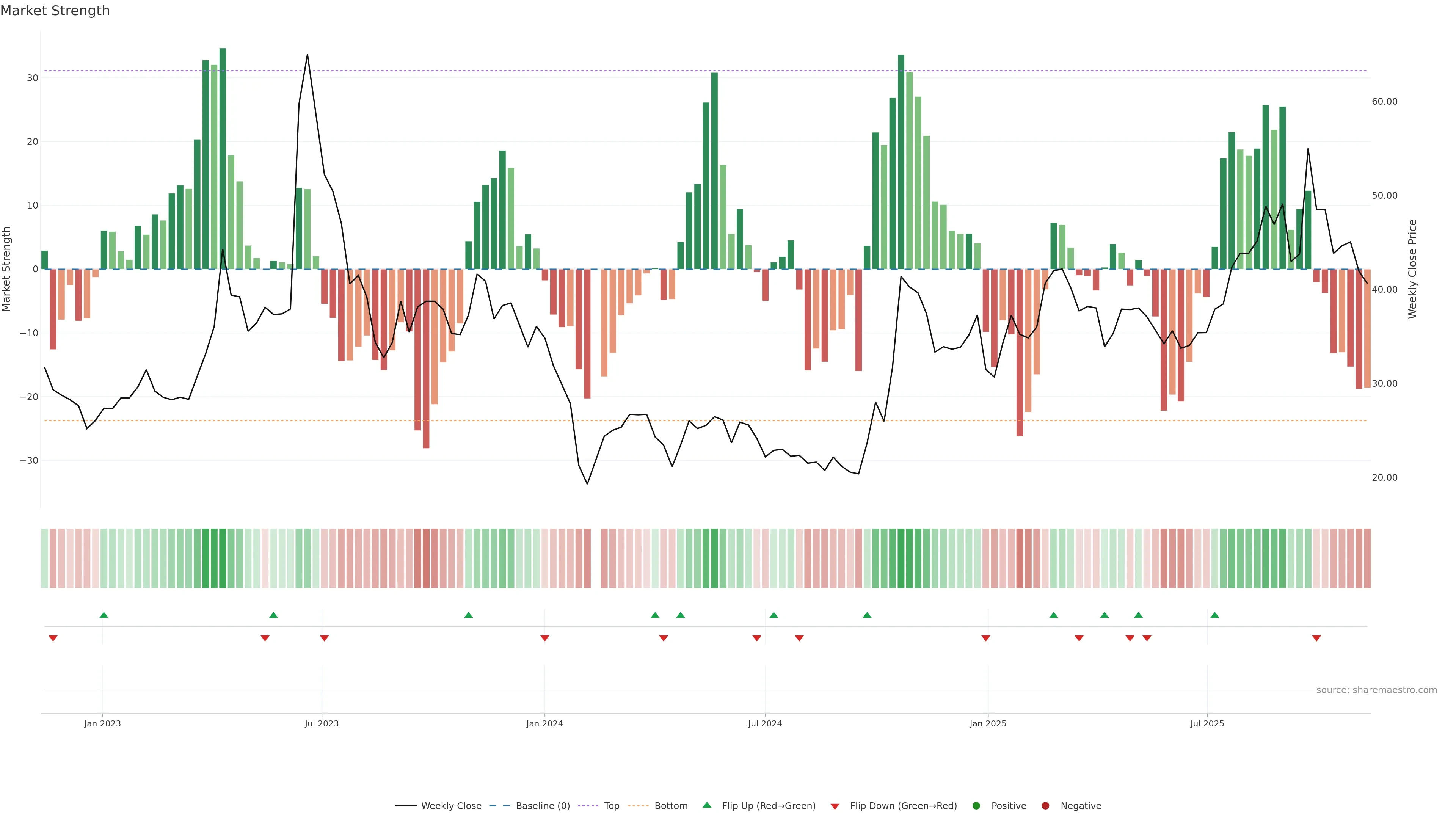The height and width of the screenshot is (819, 1456).
Task: Click the last green flip-up marker near Jul 2025
Action: [1214, 615]
